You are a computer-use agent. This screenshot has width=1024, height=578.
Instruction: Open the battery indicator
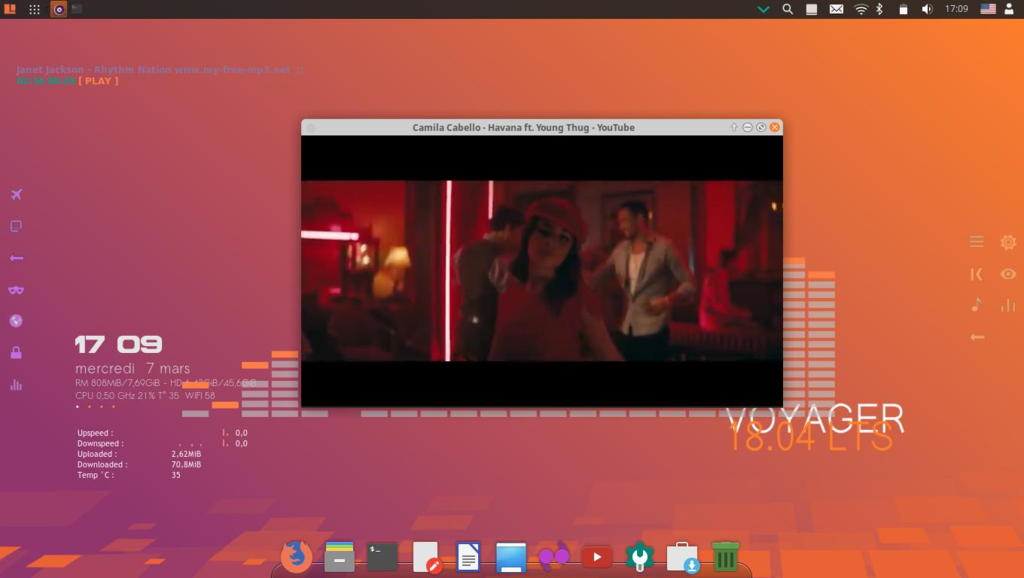pos(903,9)
